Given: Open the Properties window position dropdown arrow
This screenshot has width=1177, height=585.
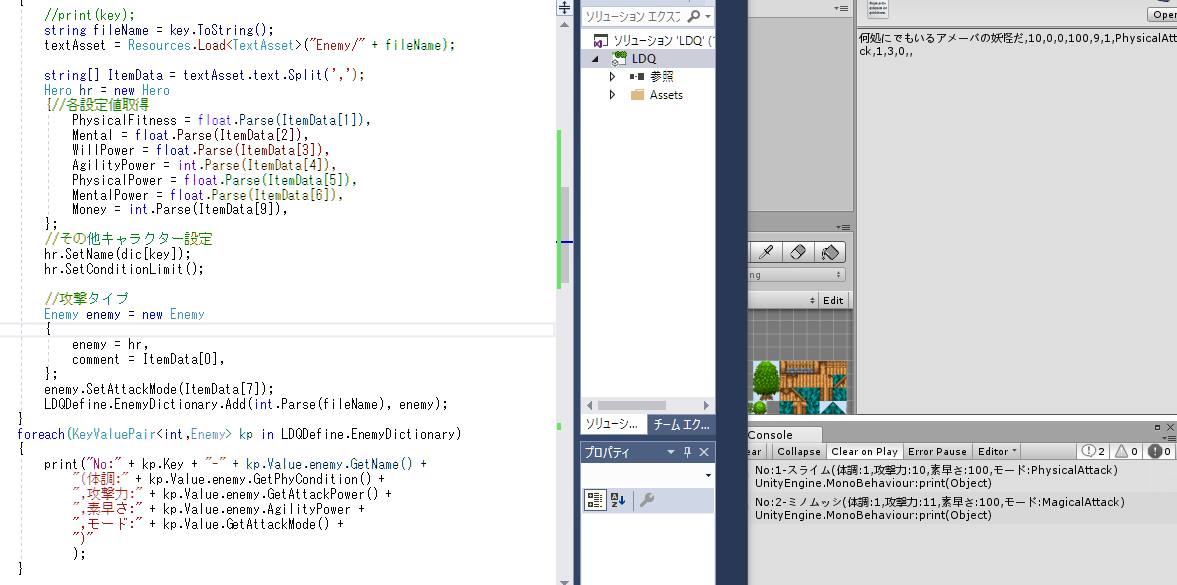Looking at the screenshot, I should (x=671, y=452).
